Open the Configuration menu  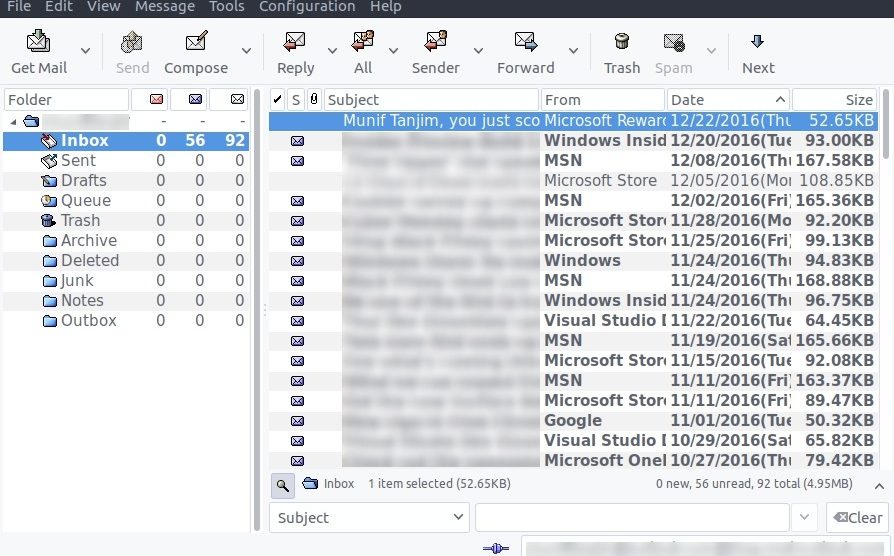[307, 6]
